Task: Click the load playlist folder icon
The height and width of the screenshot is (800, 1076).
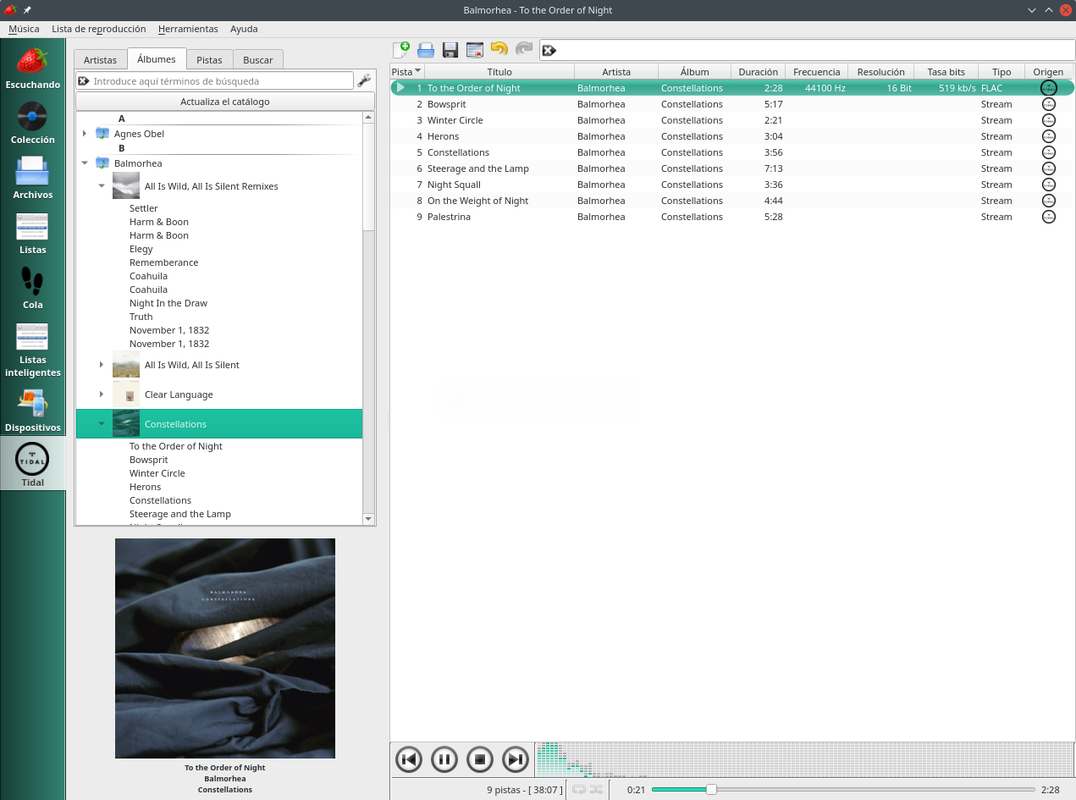Action: coord(425,49)
